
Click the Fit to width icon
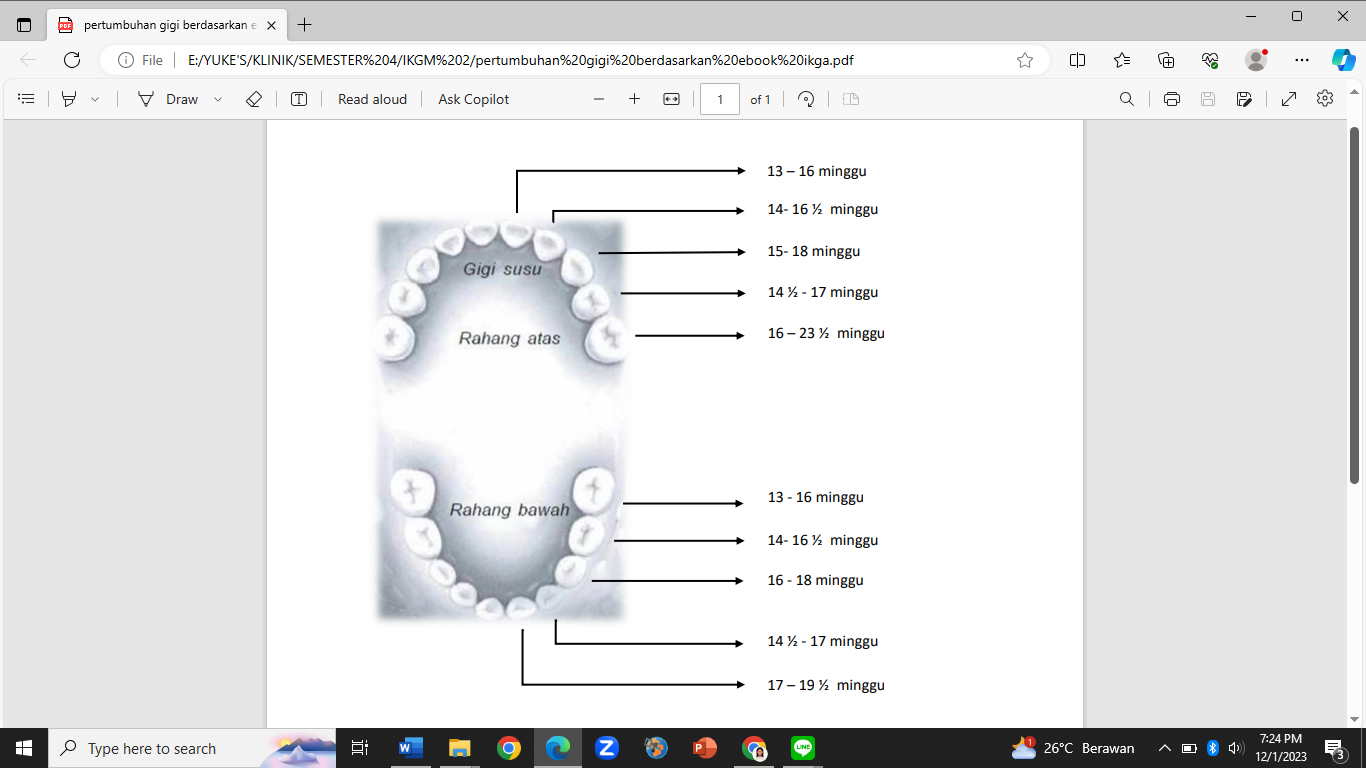click(x=671, y=99)
